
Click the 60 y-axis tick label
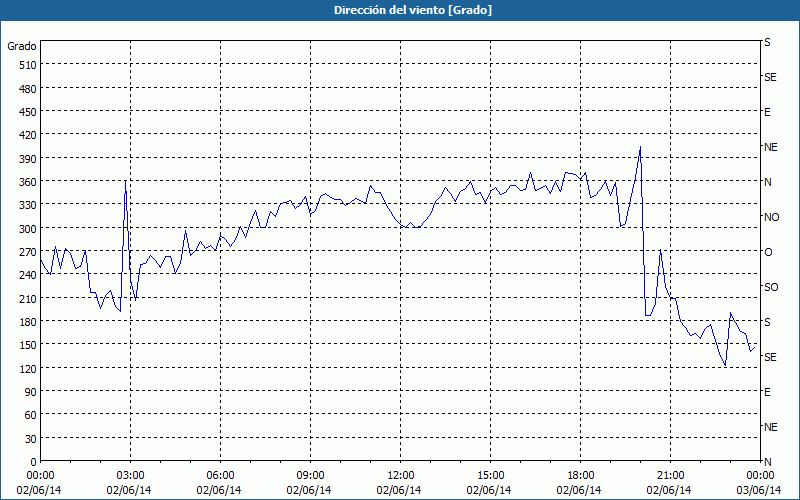tap(31, 415)
